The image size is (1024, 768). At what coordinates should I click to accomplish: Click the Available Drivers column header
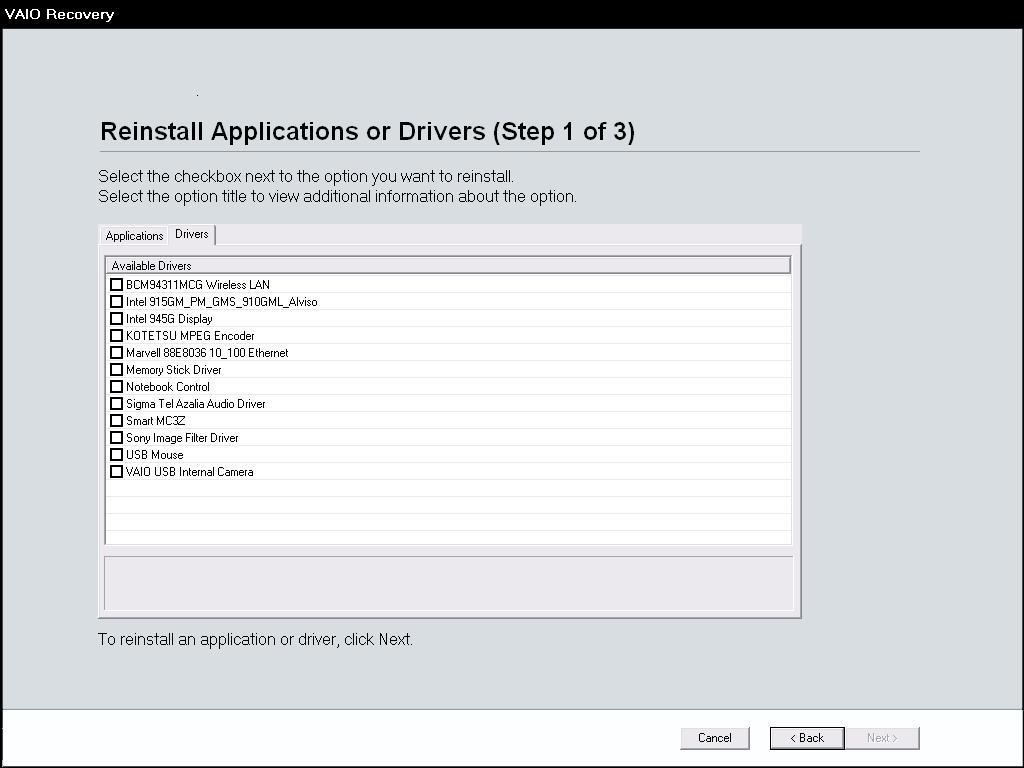448,265
